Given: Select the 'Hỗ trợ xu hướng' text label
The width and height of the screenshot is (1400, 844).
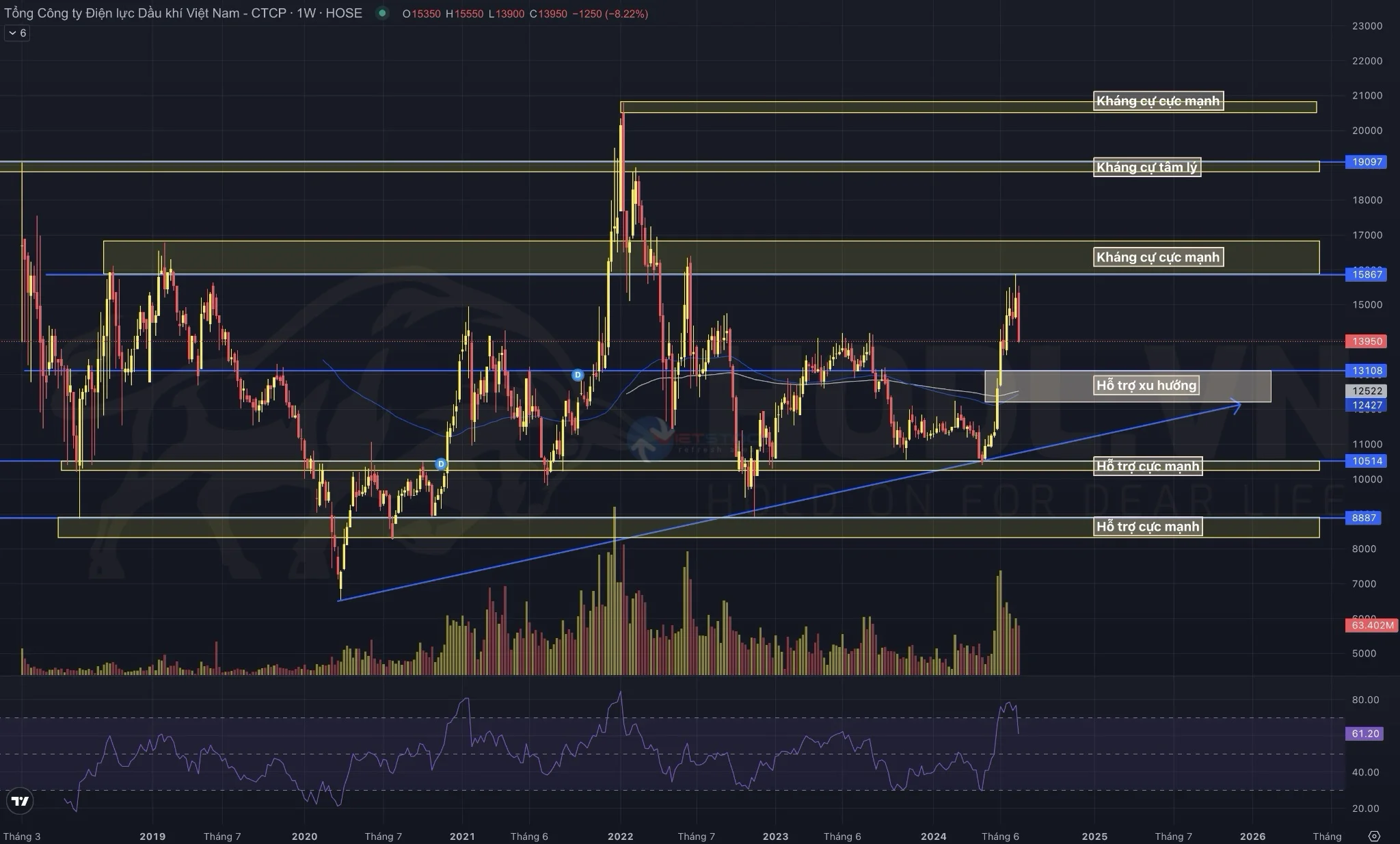Looking at the screenshot, I should pos(1146,385).
